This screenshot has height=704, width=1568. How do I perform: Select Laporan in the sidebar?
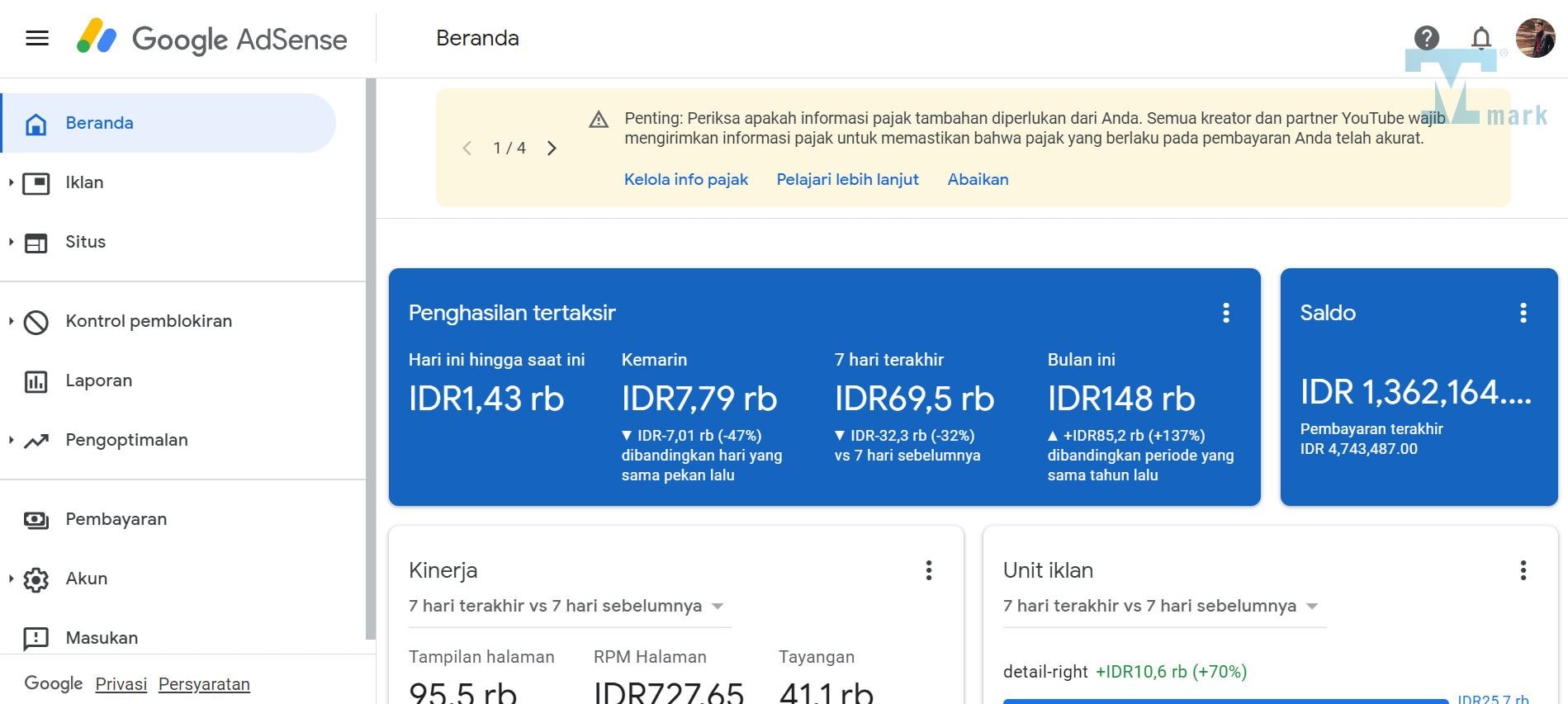tap(98, 380)
